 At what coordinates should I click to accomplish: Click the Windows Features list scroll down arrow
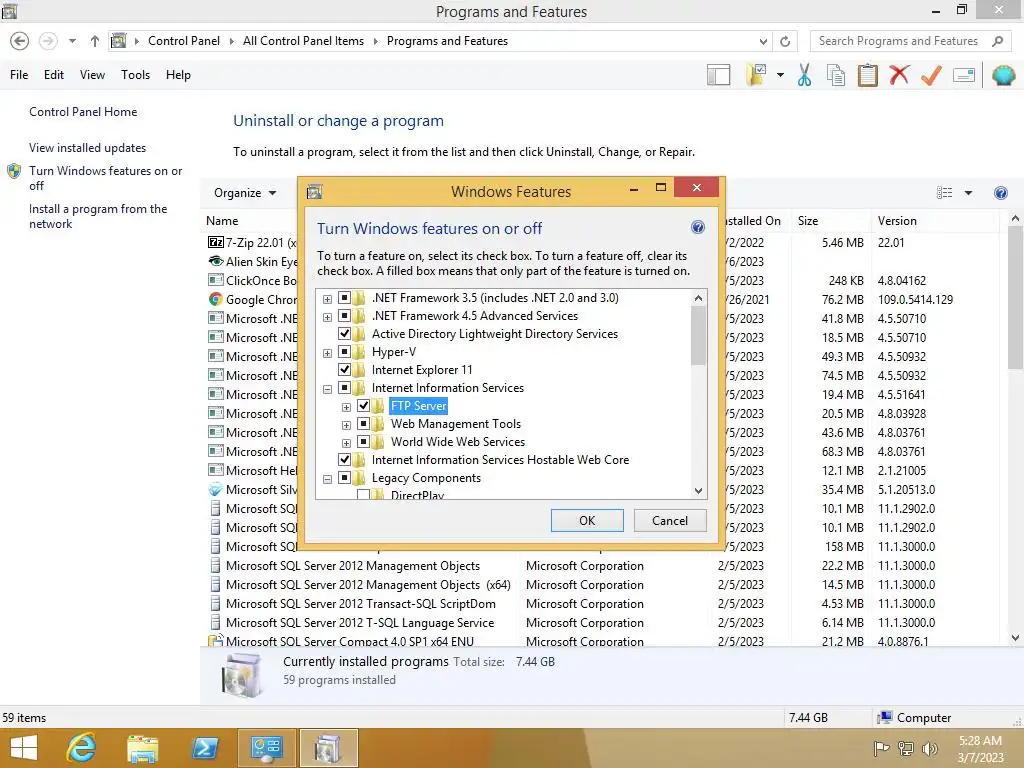698,490
